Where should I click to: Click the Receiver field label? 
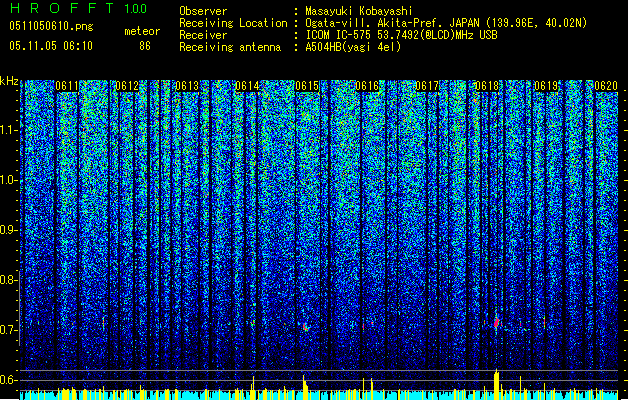[x=203, y=35]
